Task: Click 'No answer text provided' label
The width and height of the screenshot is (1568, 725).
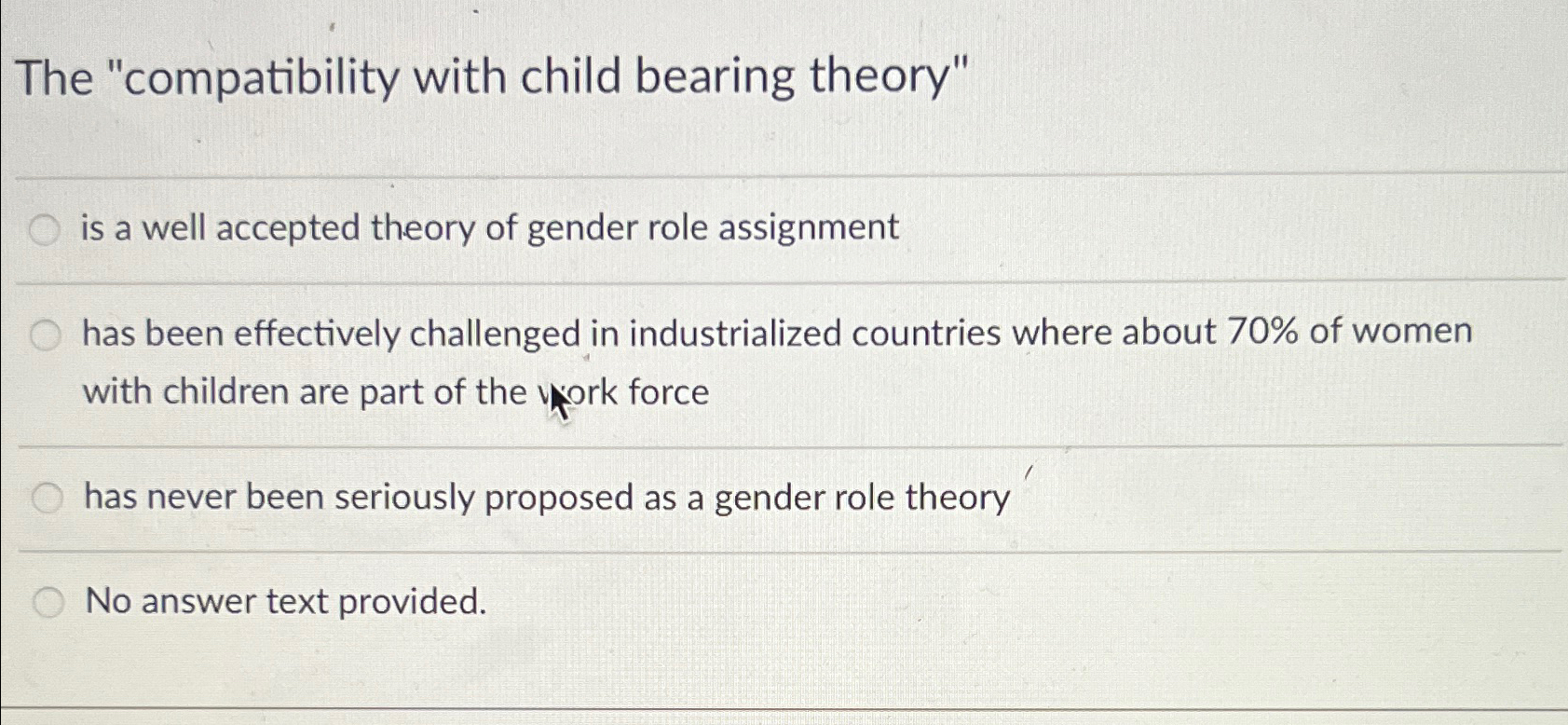Action: click(x=284, y=601)
